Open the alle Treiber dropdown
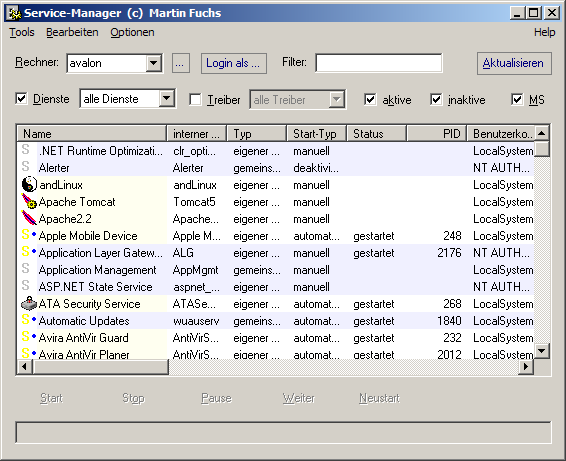The image size is (566, 461). [x=336, y=99]
